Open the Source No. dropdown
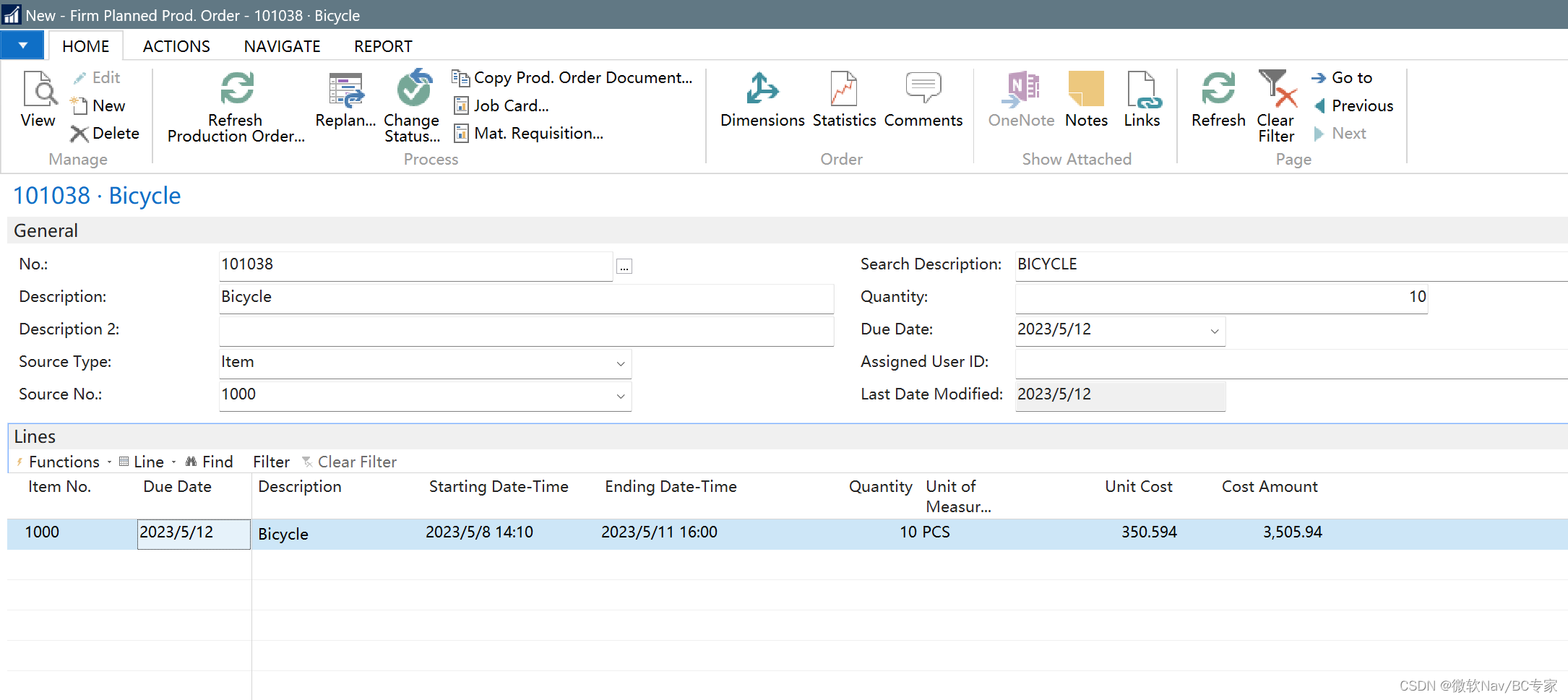Viewport: 1568px width, 700px height. tap(621, 396)
